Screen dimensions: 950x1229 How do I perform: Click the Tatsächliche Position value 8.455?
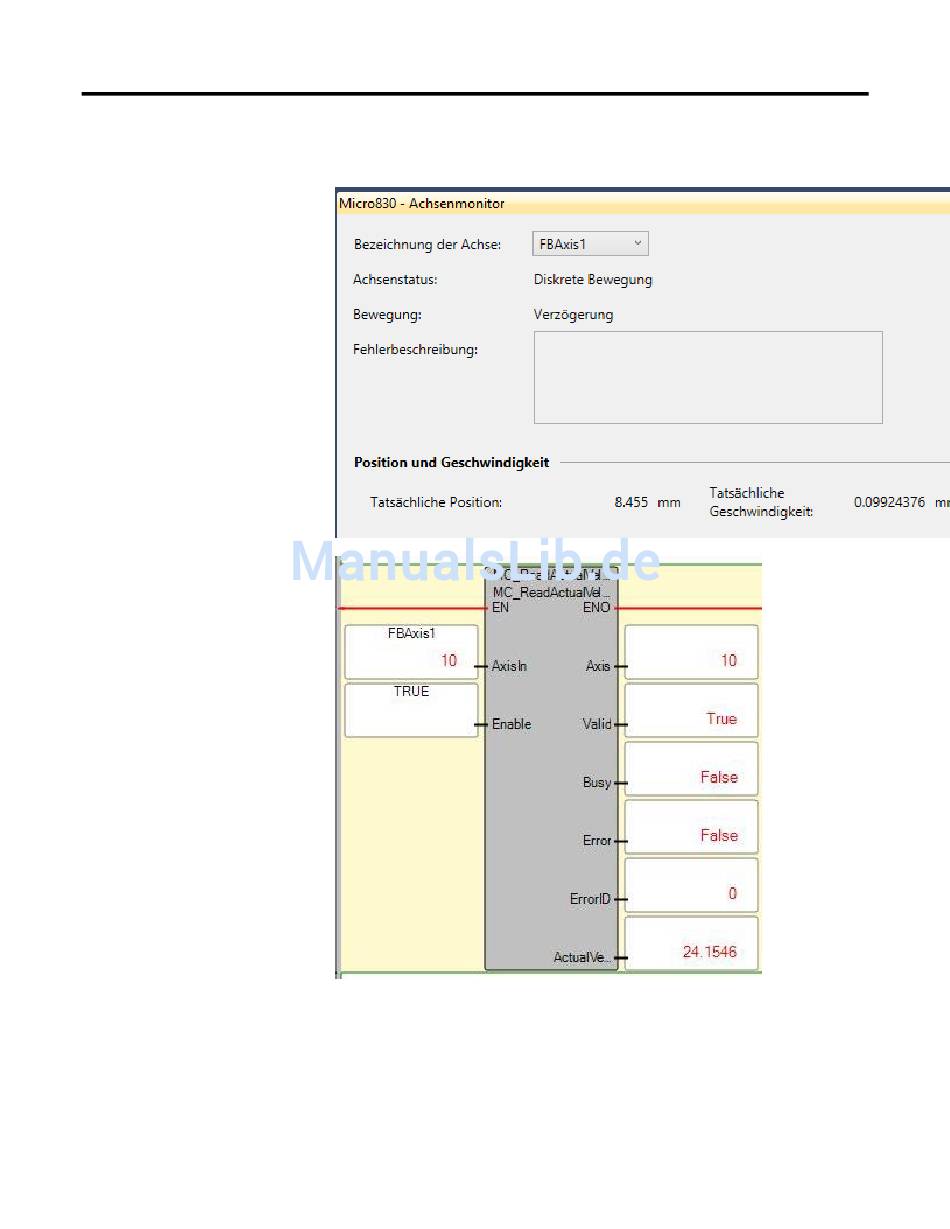631,503
